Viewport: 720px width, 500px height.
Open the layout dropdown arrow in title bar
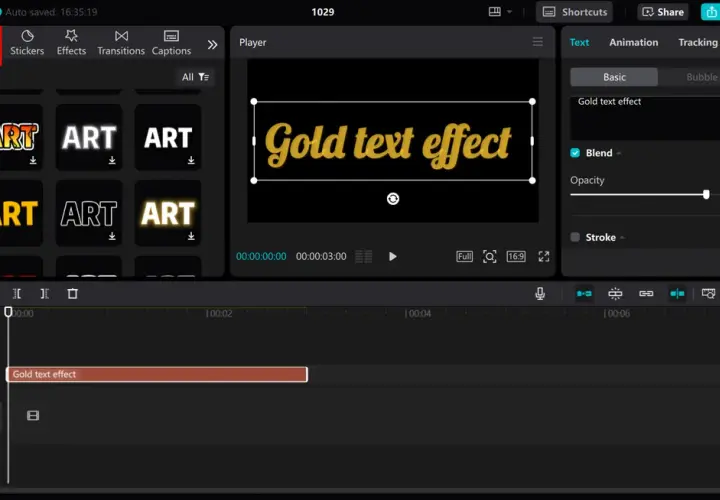click(x=509, y=12)
